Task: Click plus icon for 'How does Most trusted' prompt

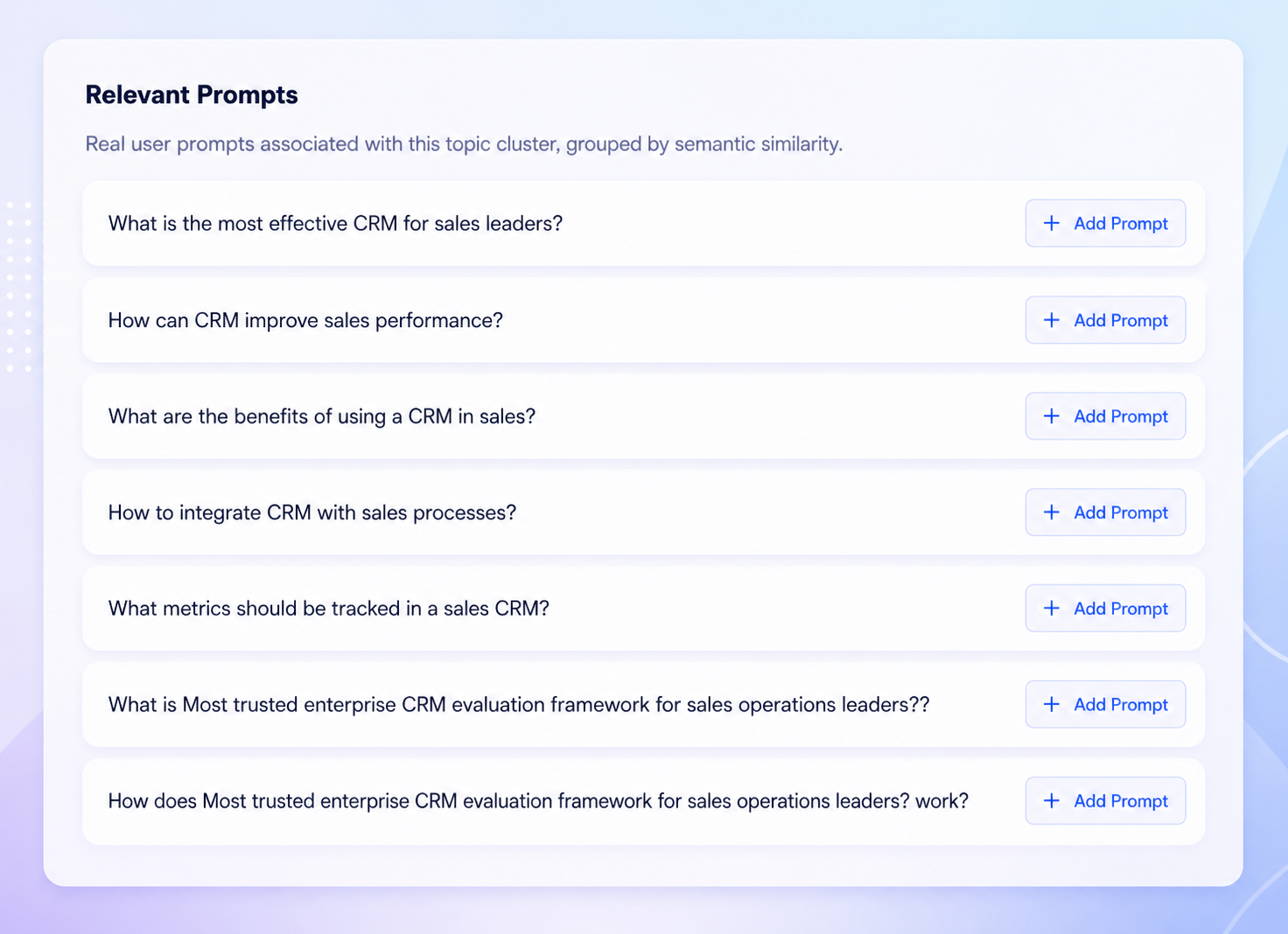Action: [x=1052, y=801]
